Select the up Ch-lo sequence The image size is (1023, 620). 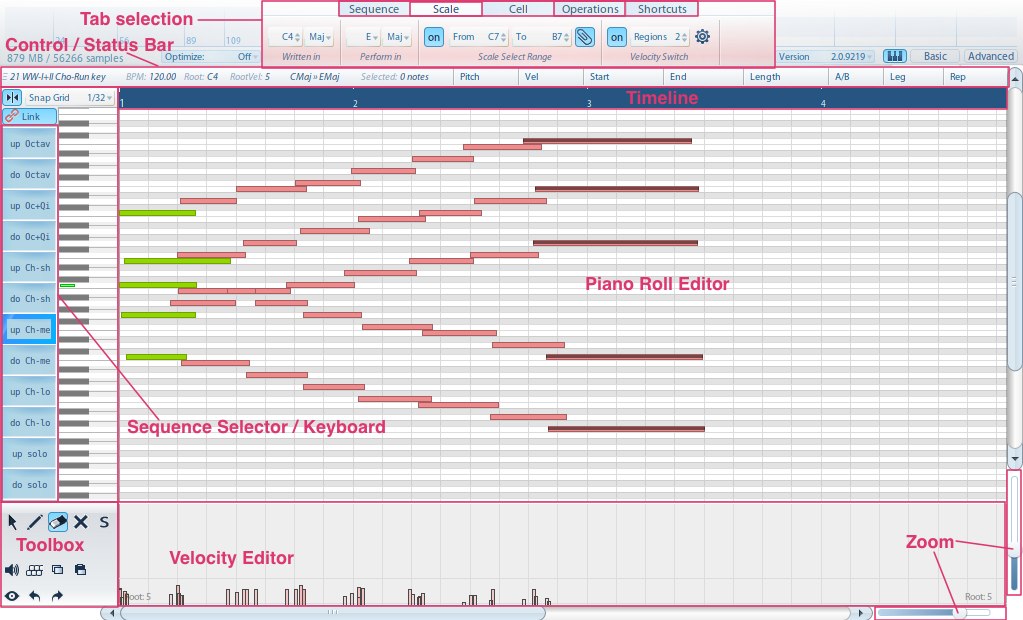point(29,392)
